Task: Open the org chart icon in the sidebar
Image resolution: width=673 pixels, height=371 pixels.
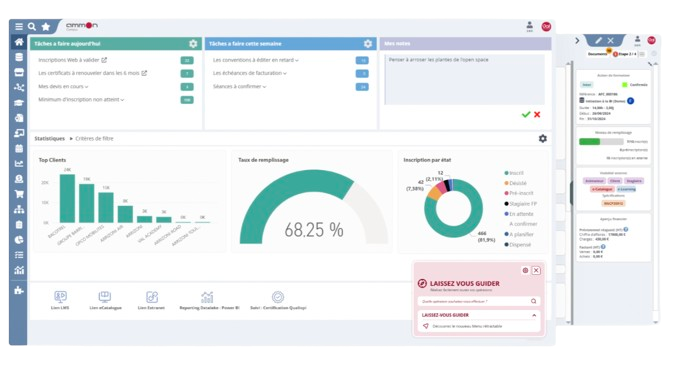Action: coord(19,210)
